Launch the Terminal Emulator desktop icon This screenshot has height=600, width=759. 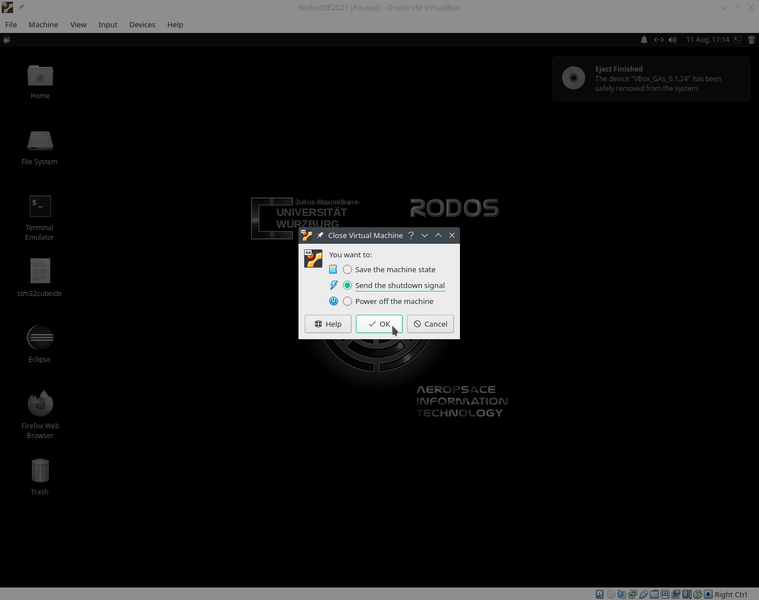coord(40,207)
